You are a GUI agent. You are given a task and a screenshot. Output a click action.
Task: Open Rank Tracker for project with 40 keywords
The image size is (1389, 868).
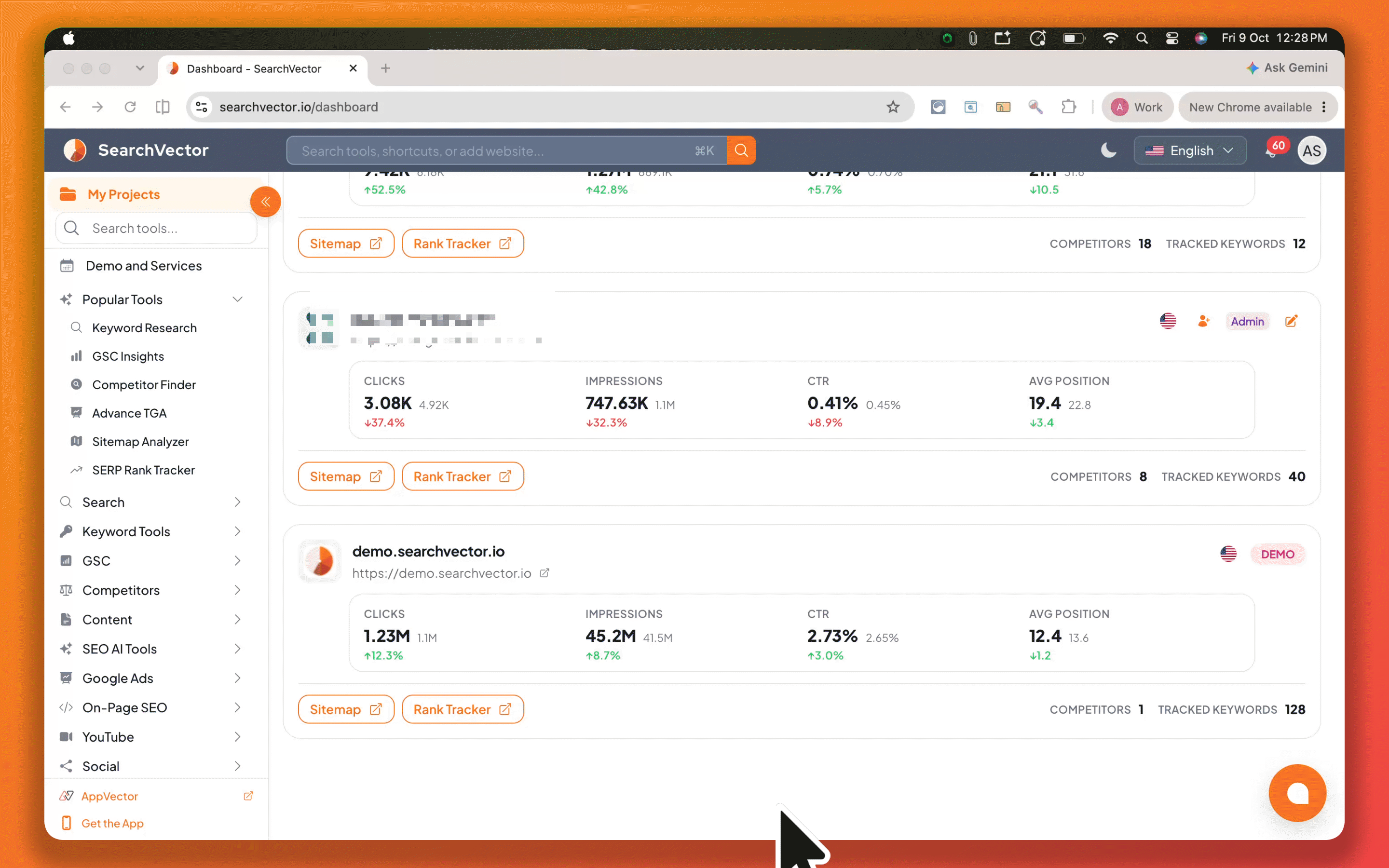coord(463,476)
